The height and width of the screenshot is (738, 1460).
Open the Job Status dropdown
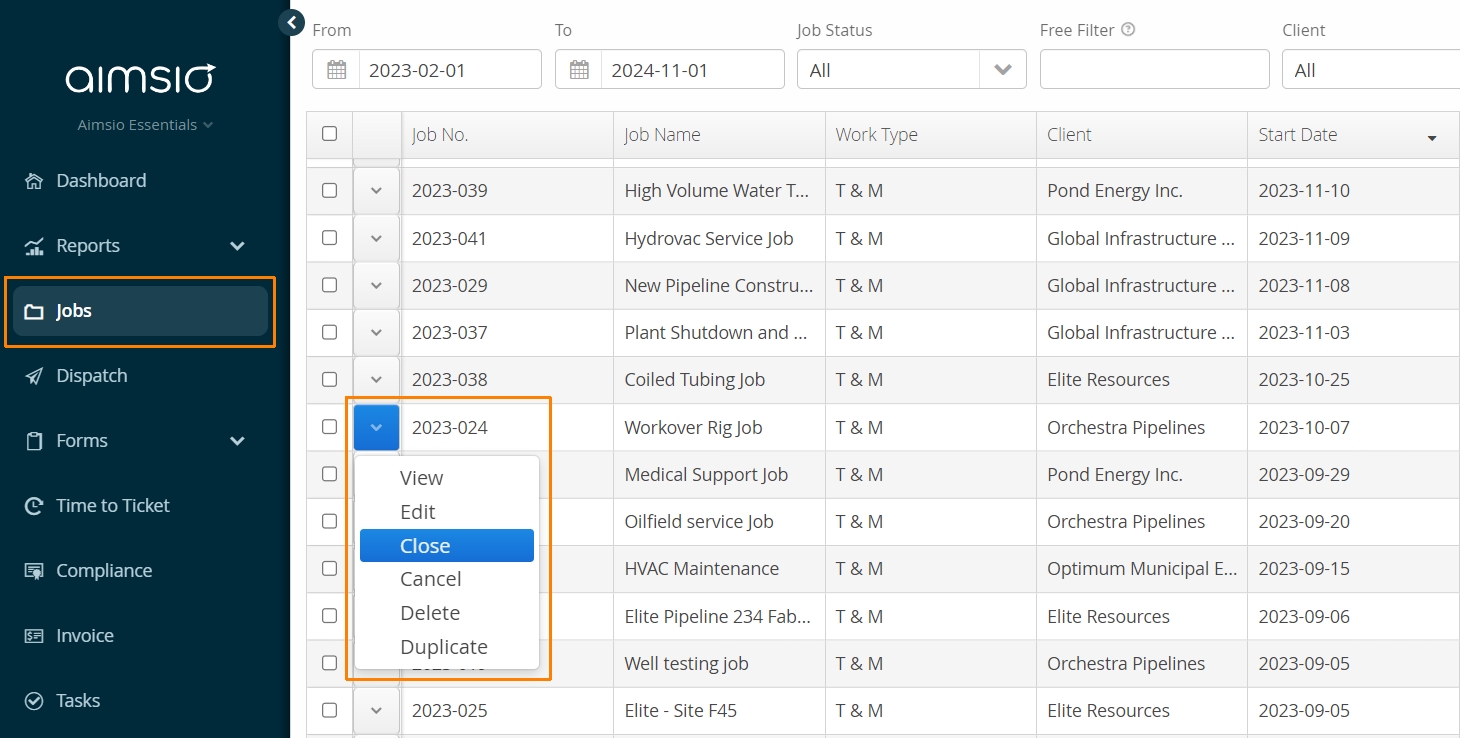coord(912,70)
